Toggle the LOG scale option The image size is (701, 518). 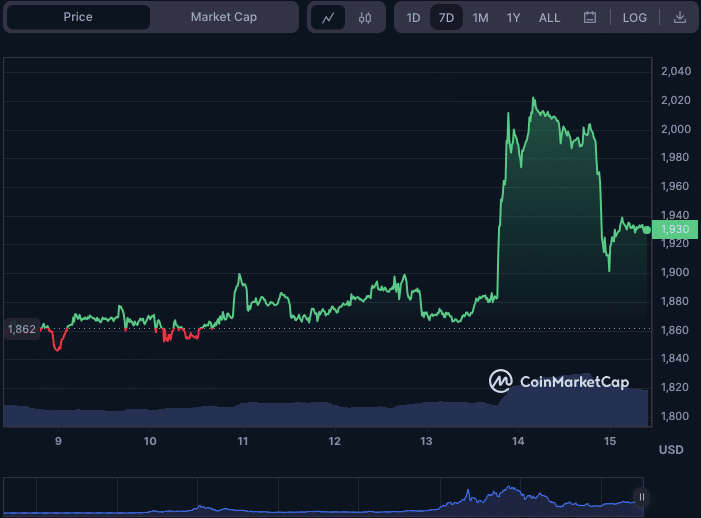click(x=635, y=17)
